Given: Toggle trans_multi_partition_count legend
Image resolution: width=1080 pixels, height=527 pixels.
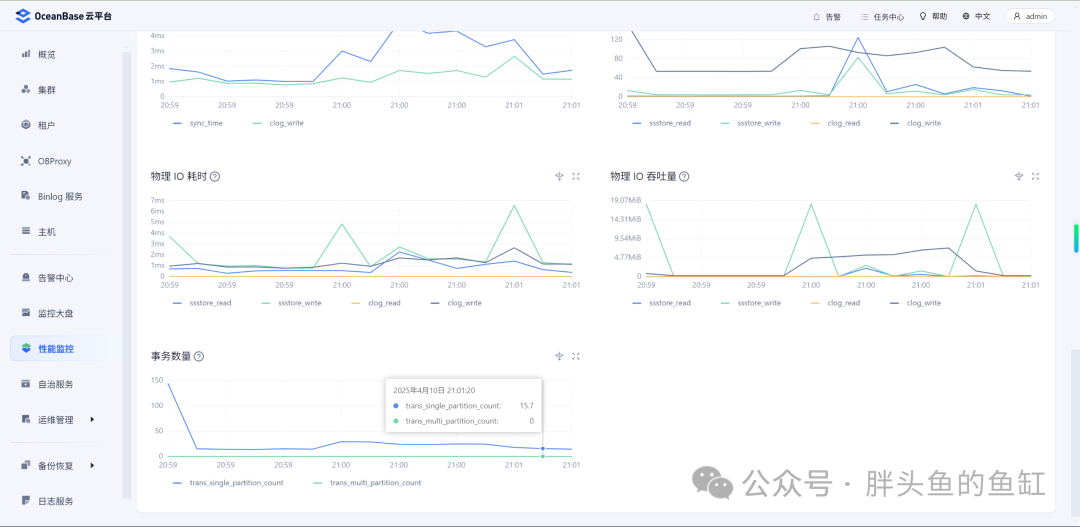Looking at the screenshot, I should point(367,483).
